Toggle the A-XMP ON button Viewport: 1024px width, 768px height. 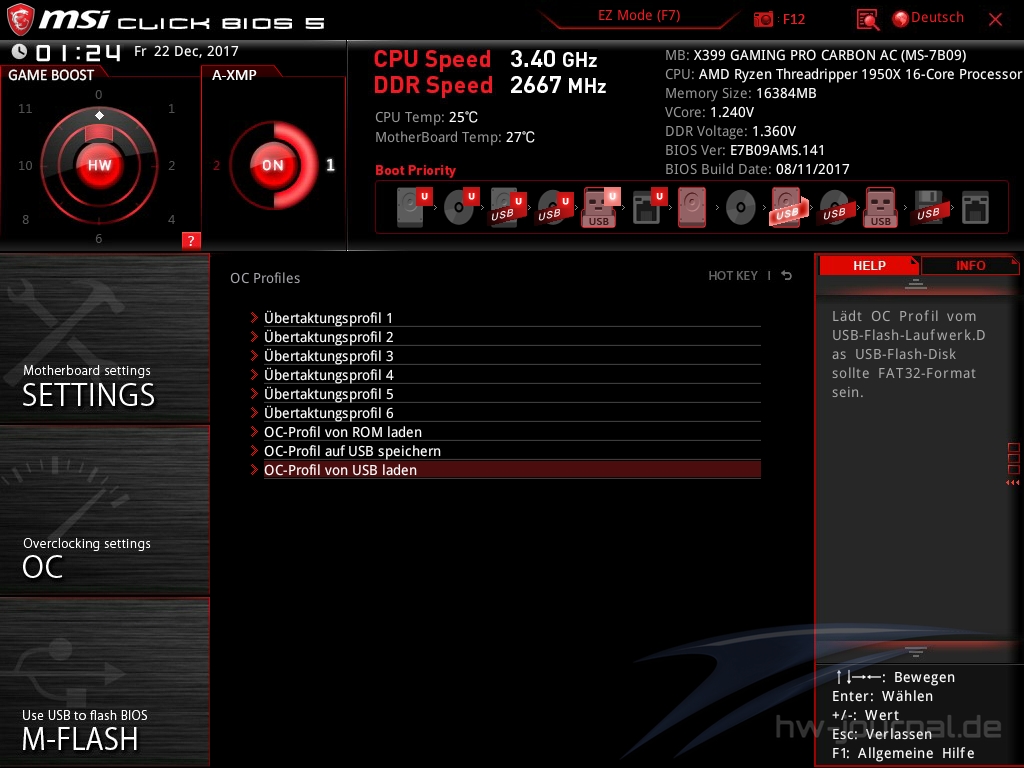tap(273, 165)
